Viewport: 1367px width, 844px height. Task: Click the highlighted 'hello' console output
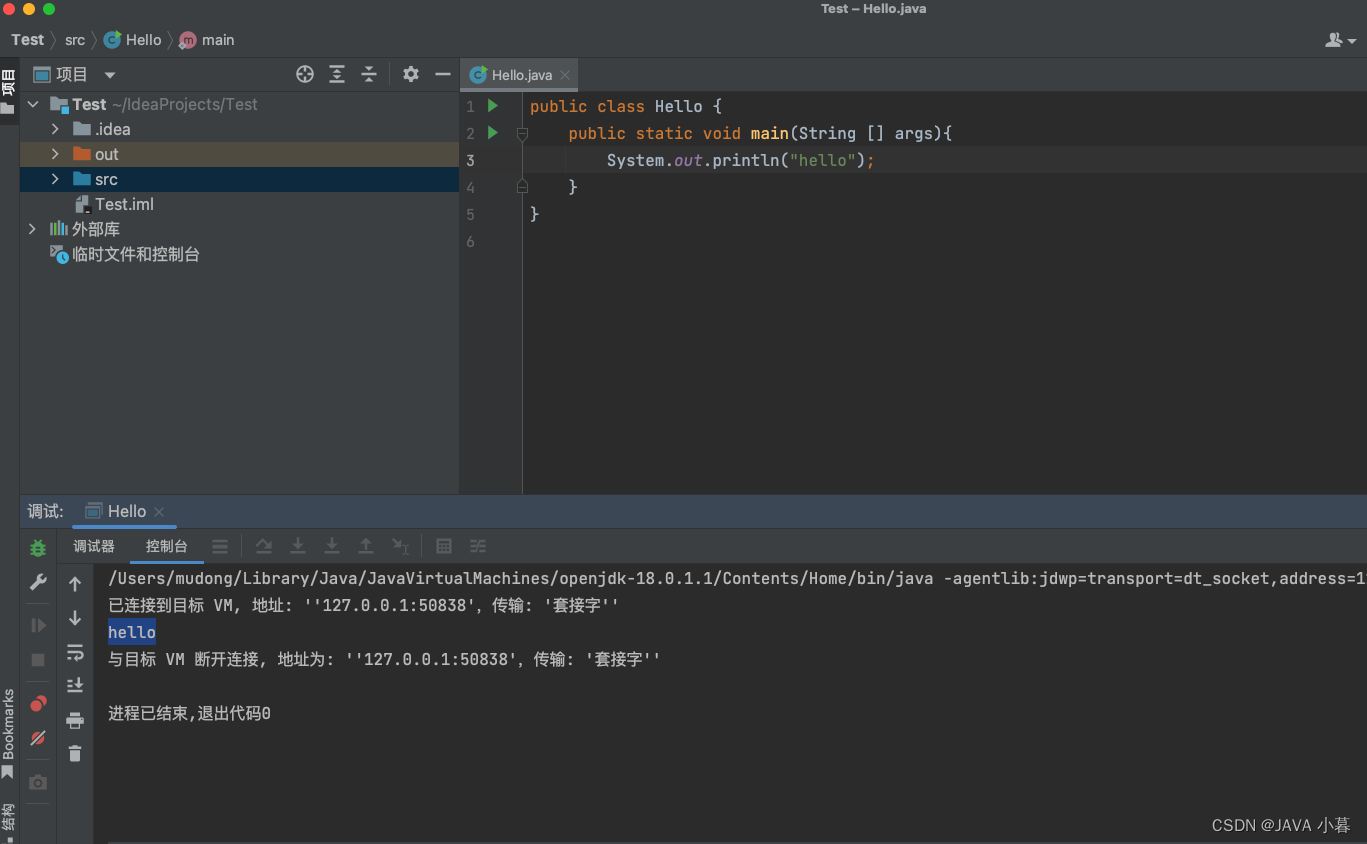132,632
